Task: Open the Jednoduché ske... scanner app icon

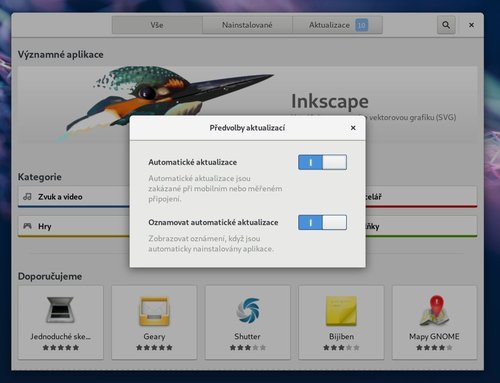Action: click(x=60, y=310)
